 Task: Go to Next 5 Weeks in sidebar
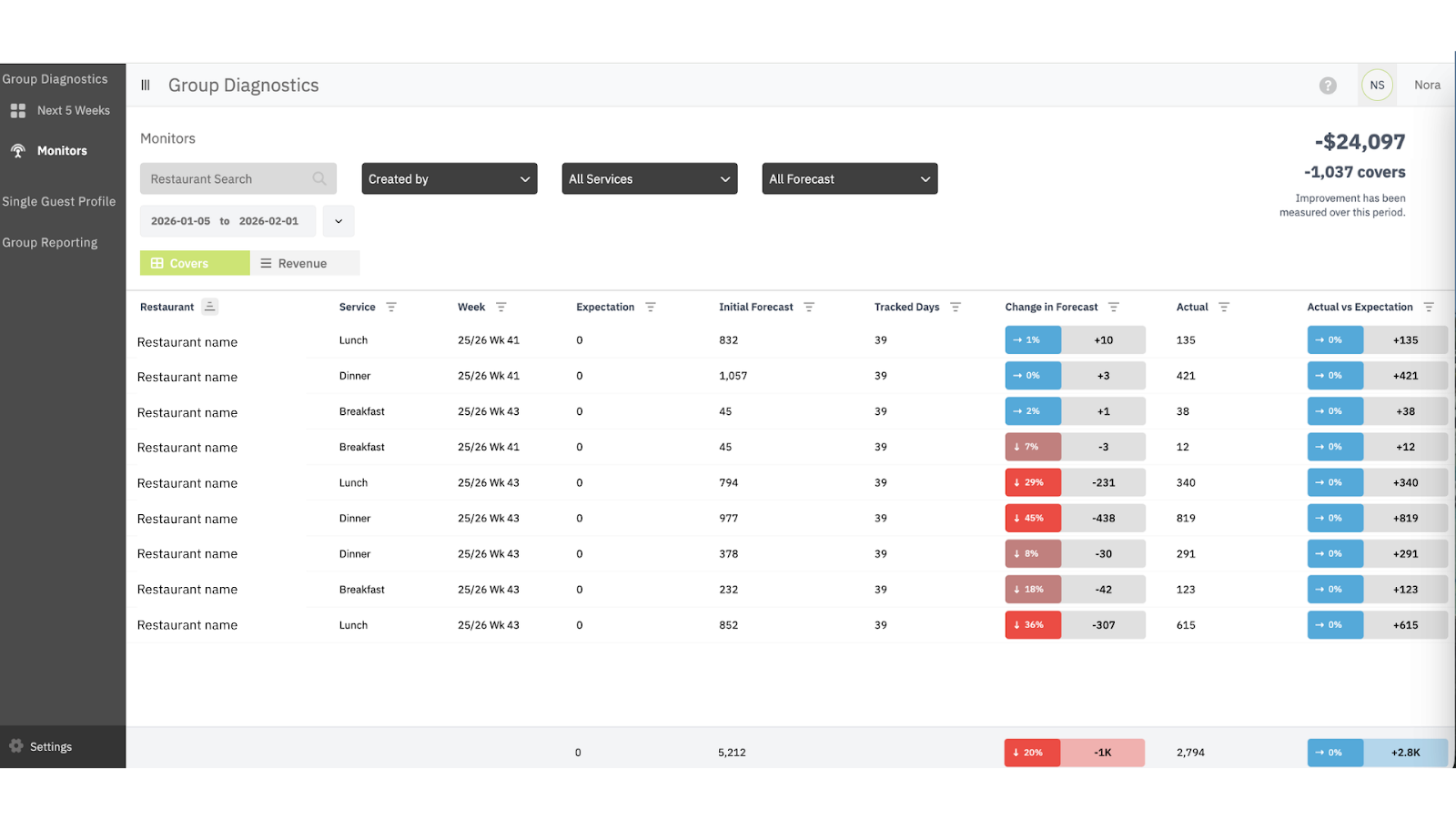[73, 110]
